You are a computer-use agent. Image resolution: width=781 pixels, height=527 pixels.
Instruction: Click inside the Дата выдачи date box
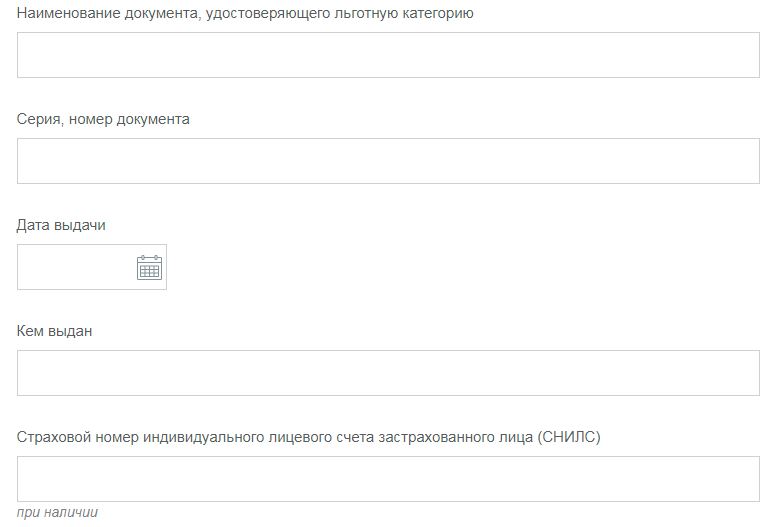92,267
